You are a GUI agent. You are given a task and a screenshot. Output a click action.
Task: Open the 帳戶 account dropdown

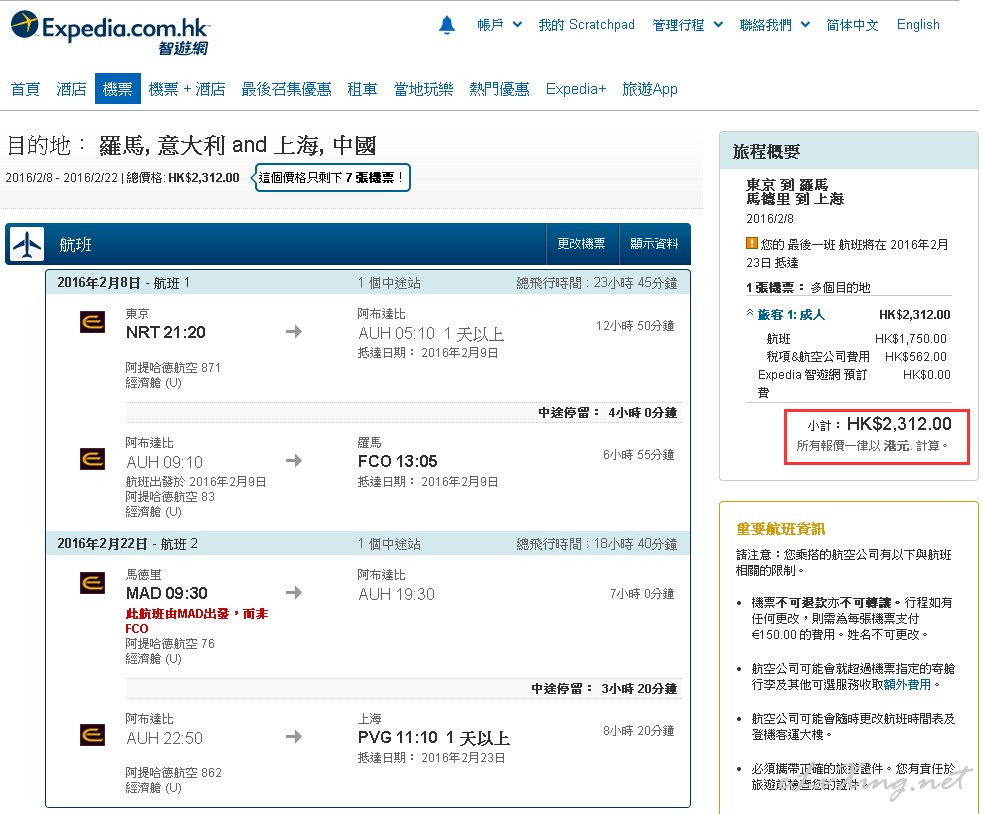pyautogui.click(x=500, y=25)
